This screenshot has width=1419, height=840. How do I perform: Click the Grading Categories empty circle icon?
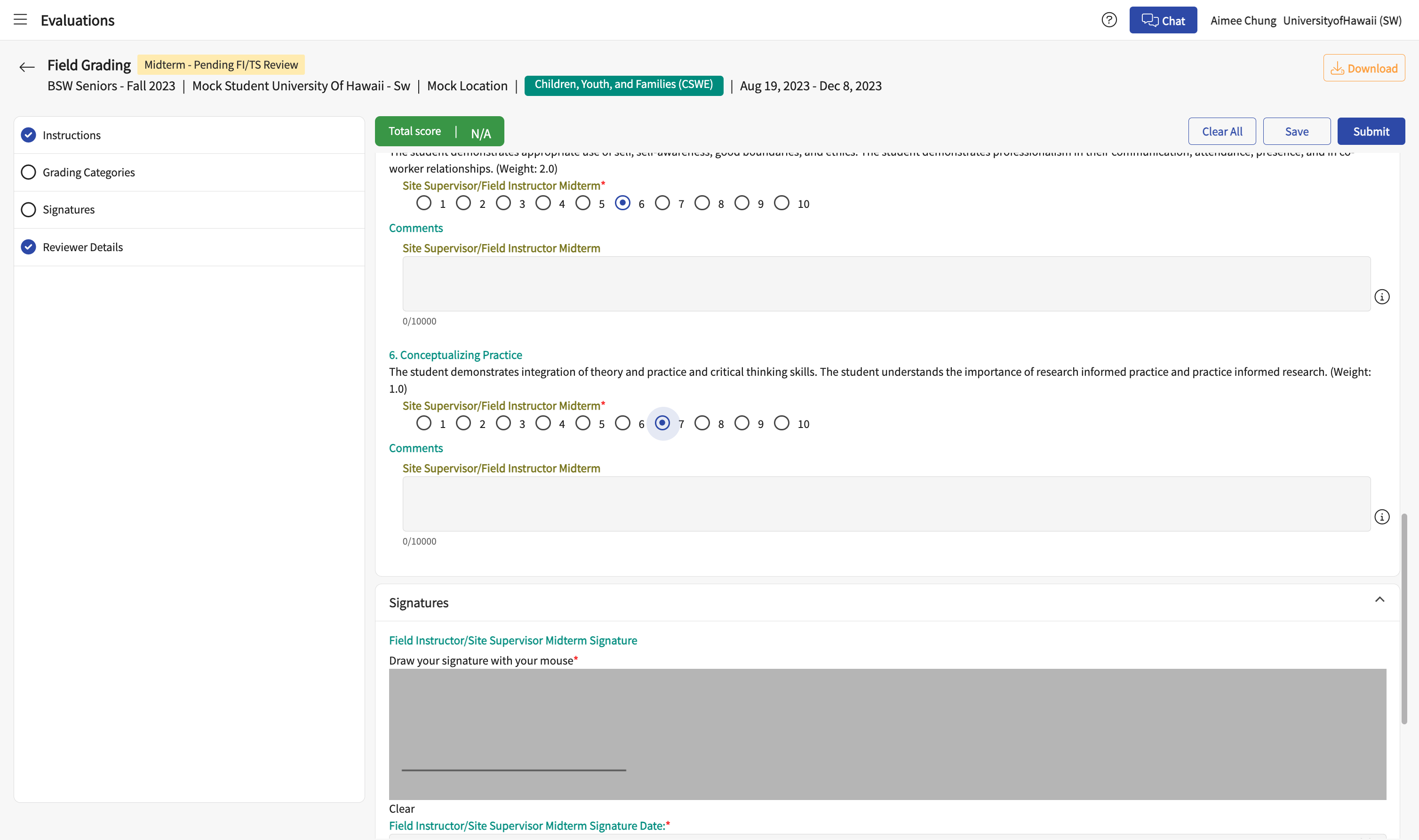pyautogui.click(x=28, y=173)
